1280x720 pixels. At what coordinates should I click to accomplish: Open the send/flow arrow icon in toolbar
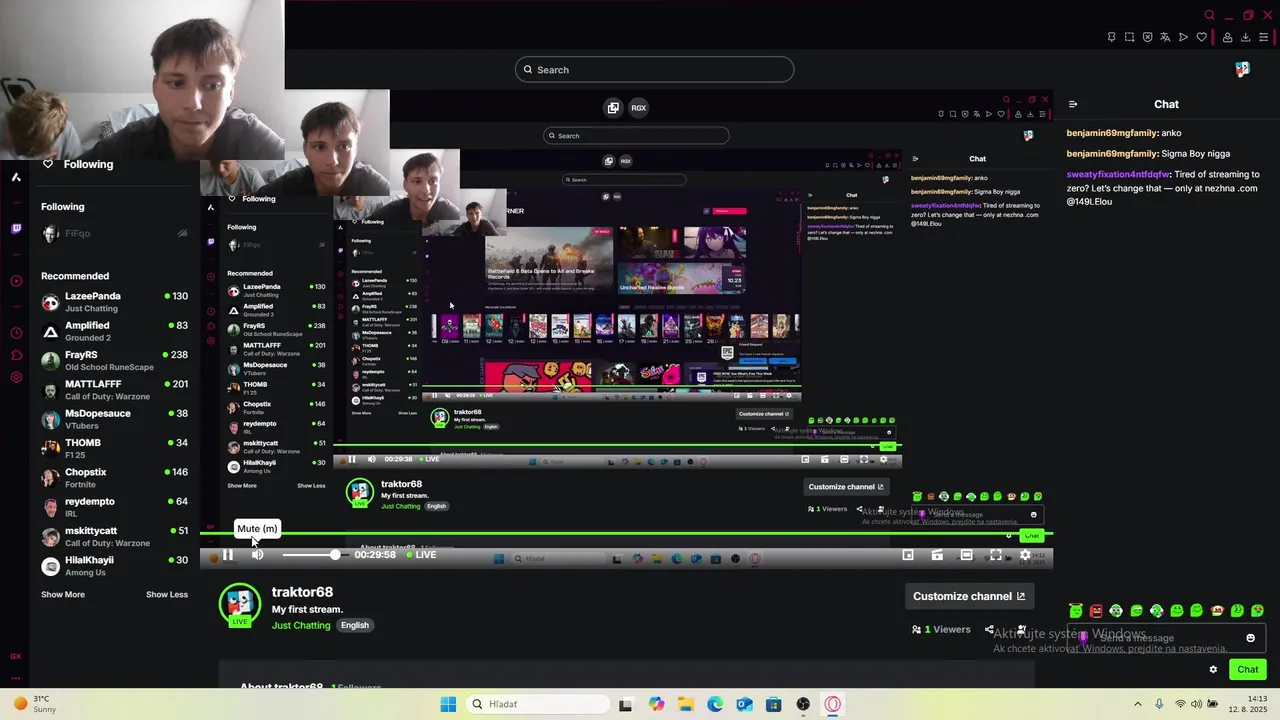click(1184, 38)
